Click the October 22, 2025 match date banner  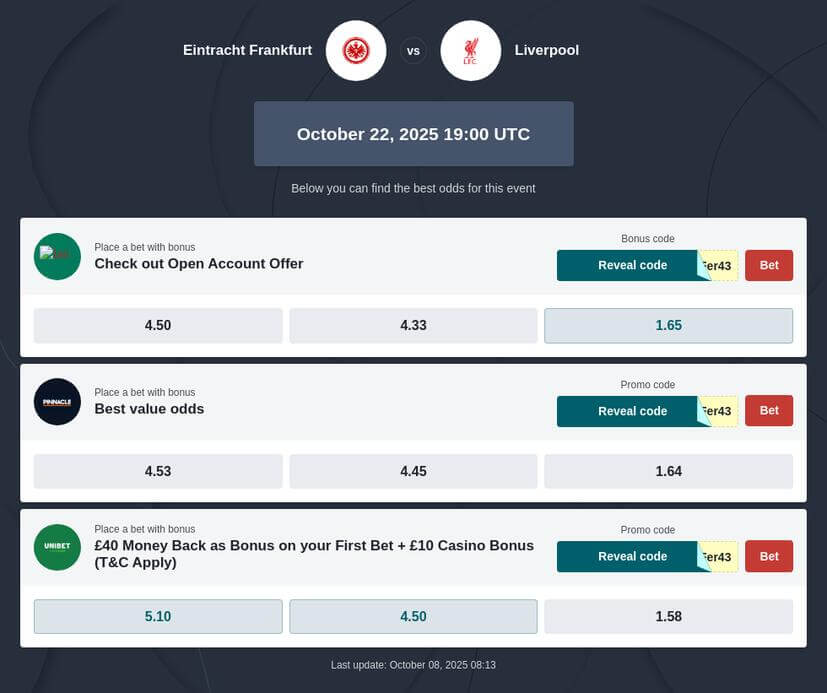pos(413,134)
